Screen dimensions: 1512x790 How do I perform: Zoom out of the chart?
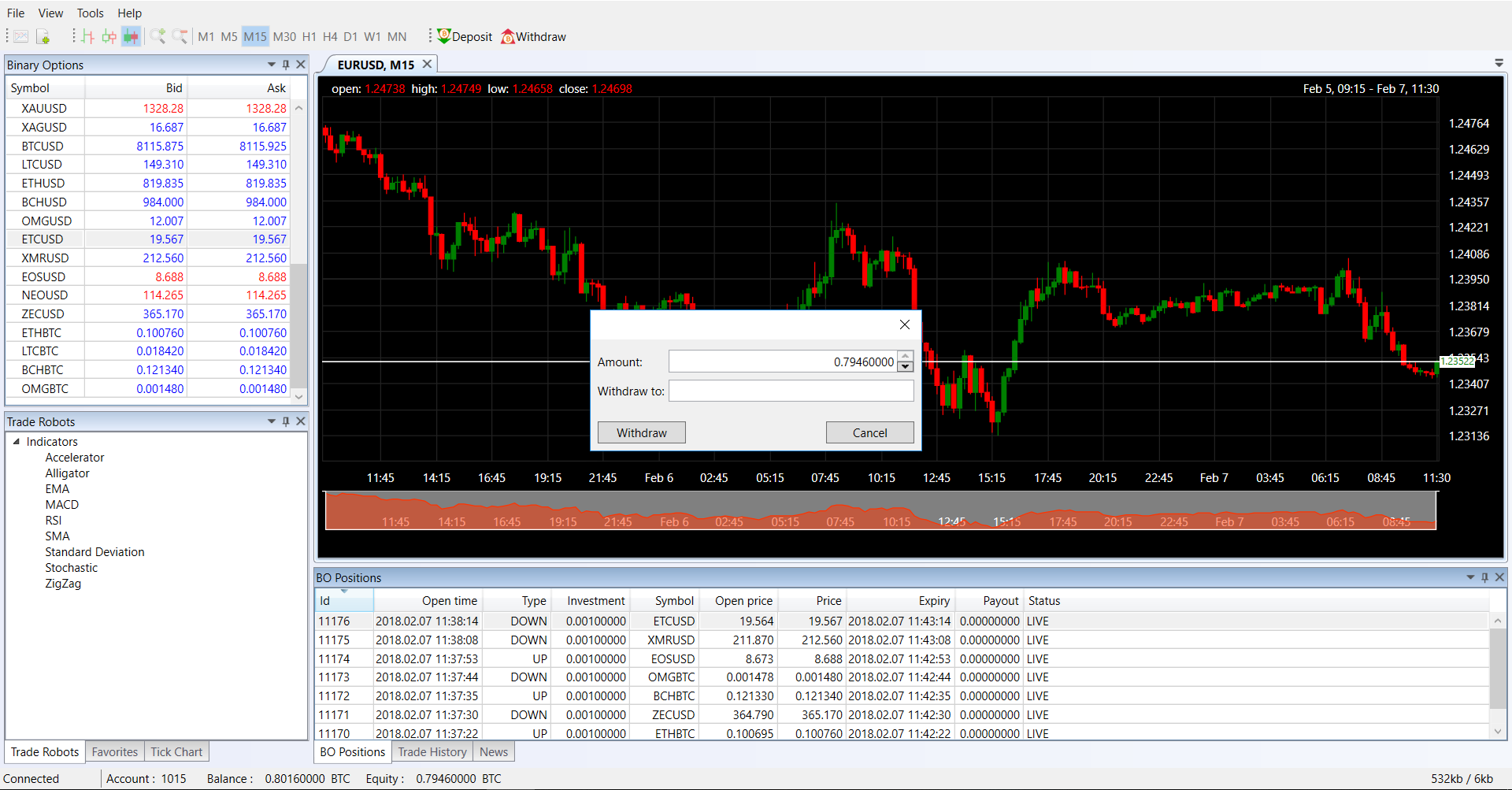[180, 37]
